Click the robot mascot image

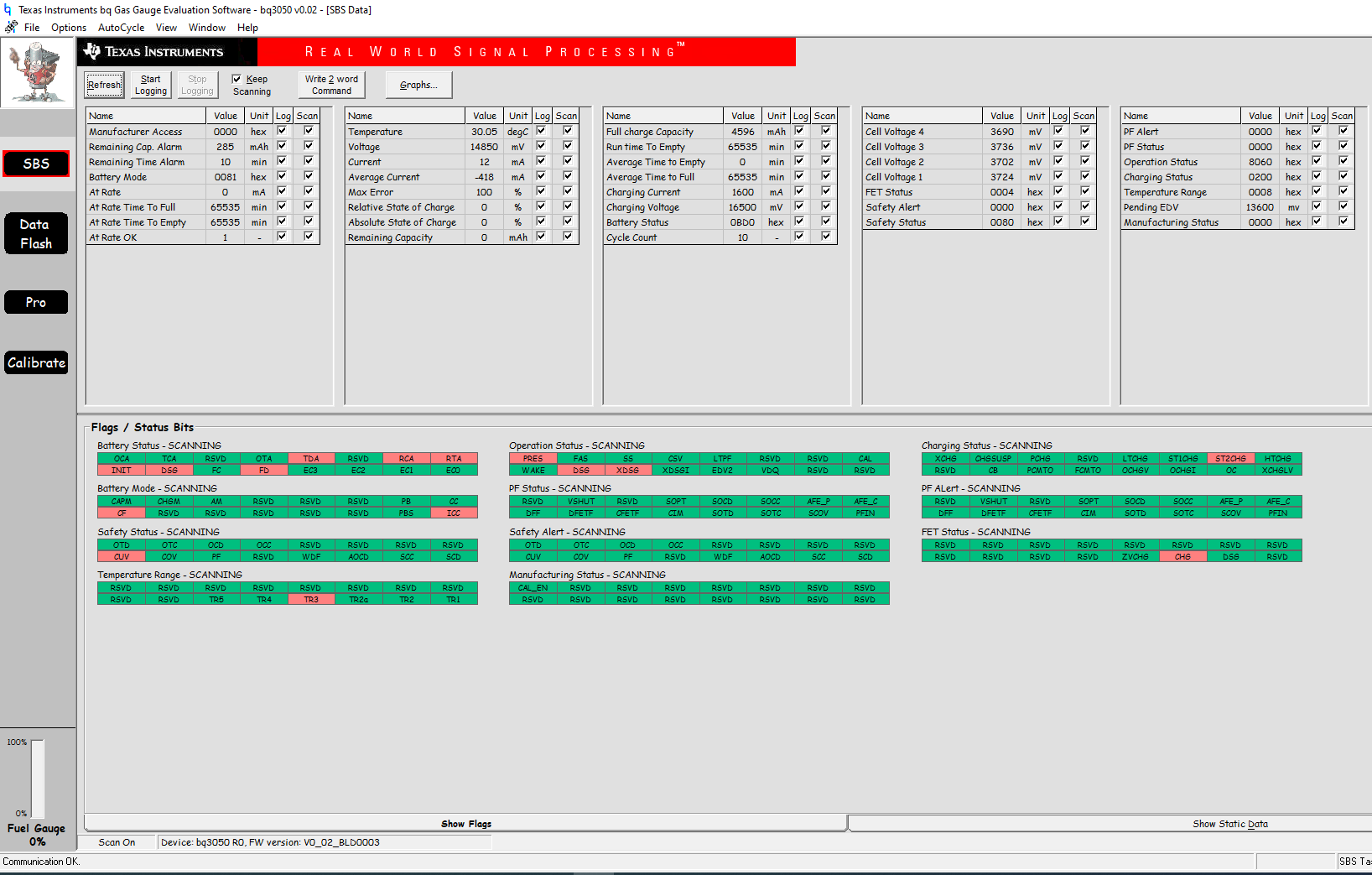tap(37, 73)
